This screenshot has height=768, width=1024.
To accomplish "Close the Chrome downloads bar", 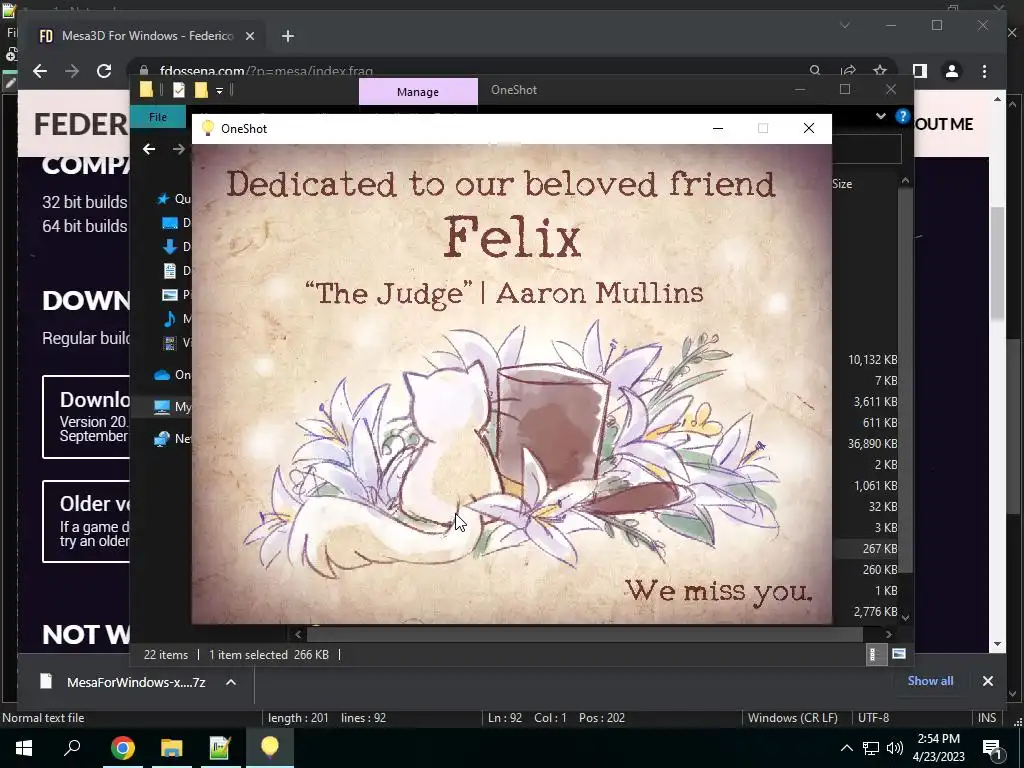I will 987,681.
